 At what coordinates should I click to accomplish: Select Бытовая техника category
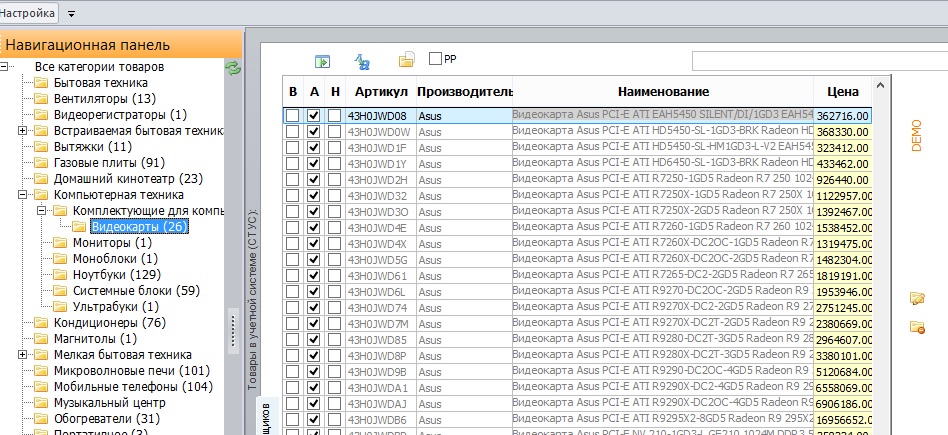click(x=100, y=83)
